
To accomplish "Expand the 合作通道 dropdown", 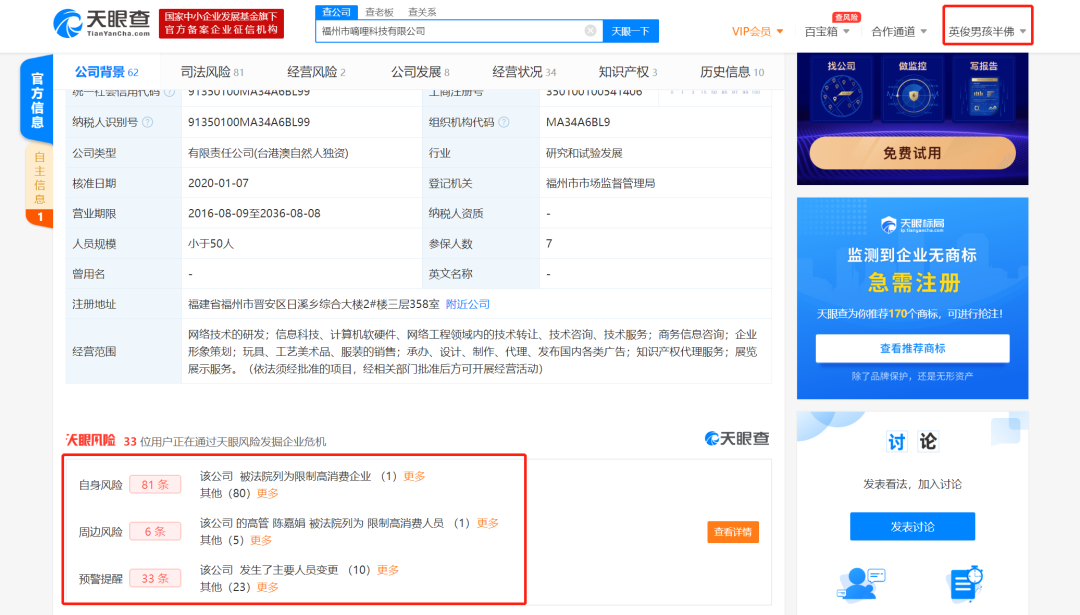I will click(900, 31).
